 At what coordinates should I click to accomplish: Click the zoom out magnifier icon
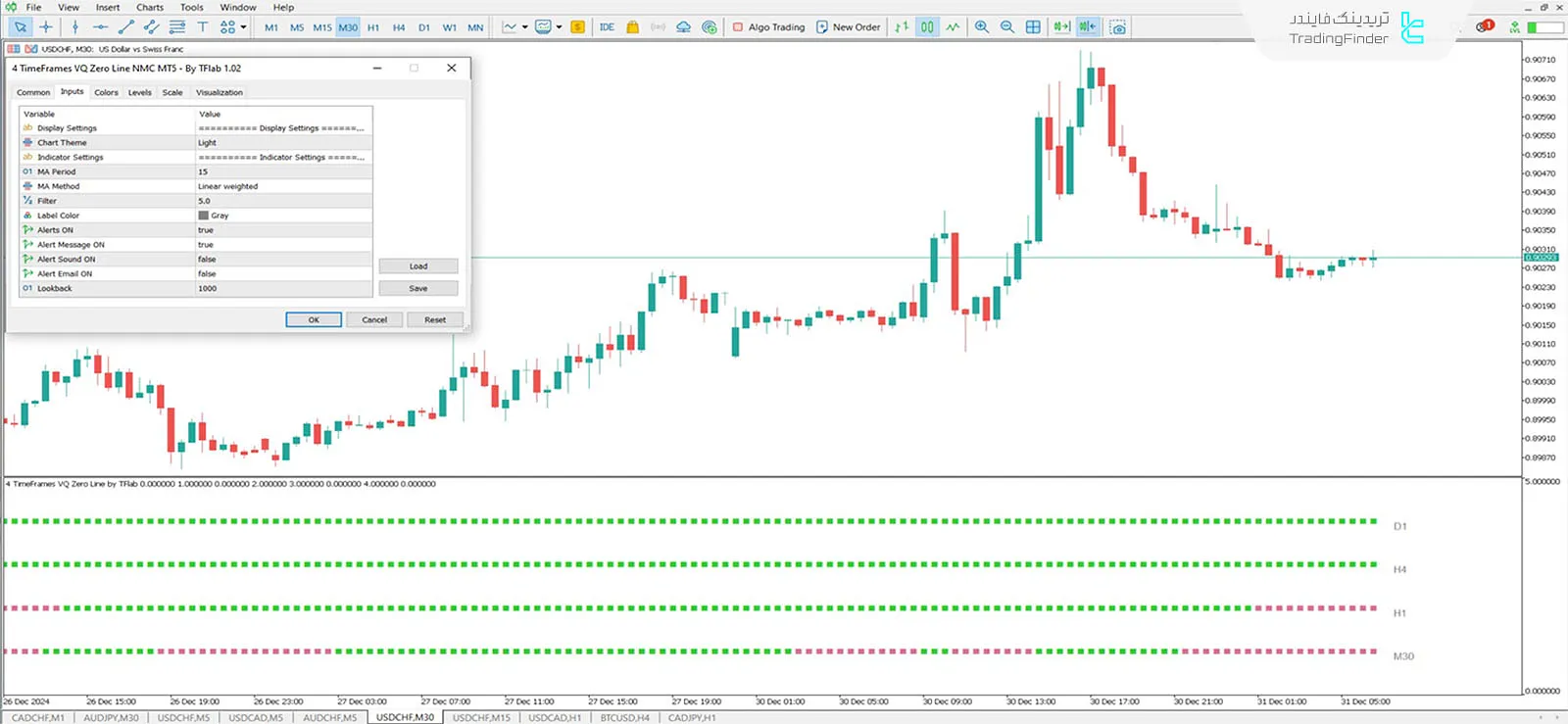[x=1006, y=27]
